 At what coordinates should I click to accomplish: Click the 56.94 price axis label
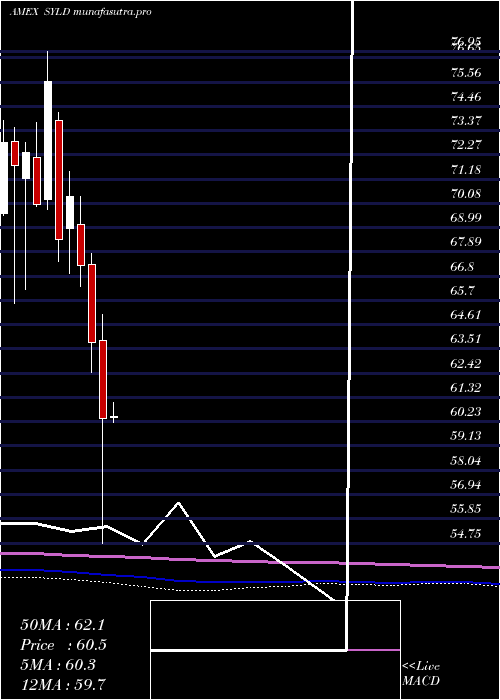[466, 484]
